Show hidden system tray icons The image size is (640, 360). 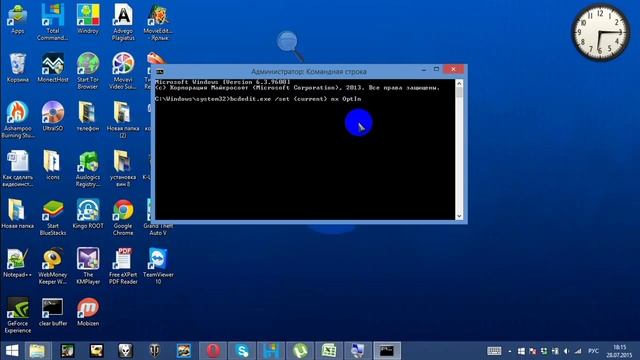(x=510, y=351)
